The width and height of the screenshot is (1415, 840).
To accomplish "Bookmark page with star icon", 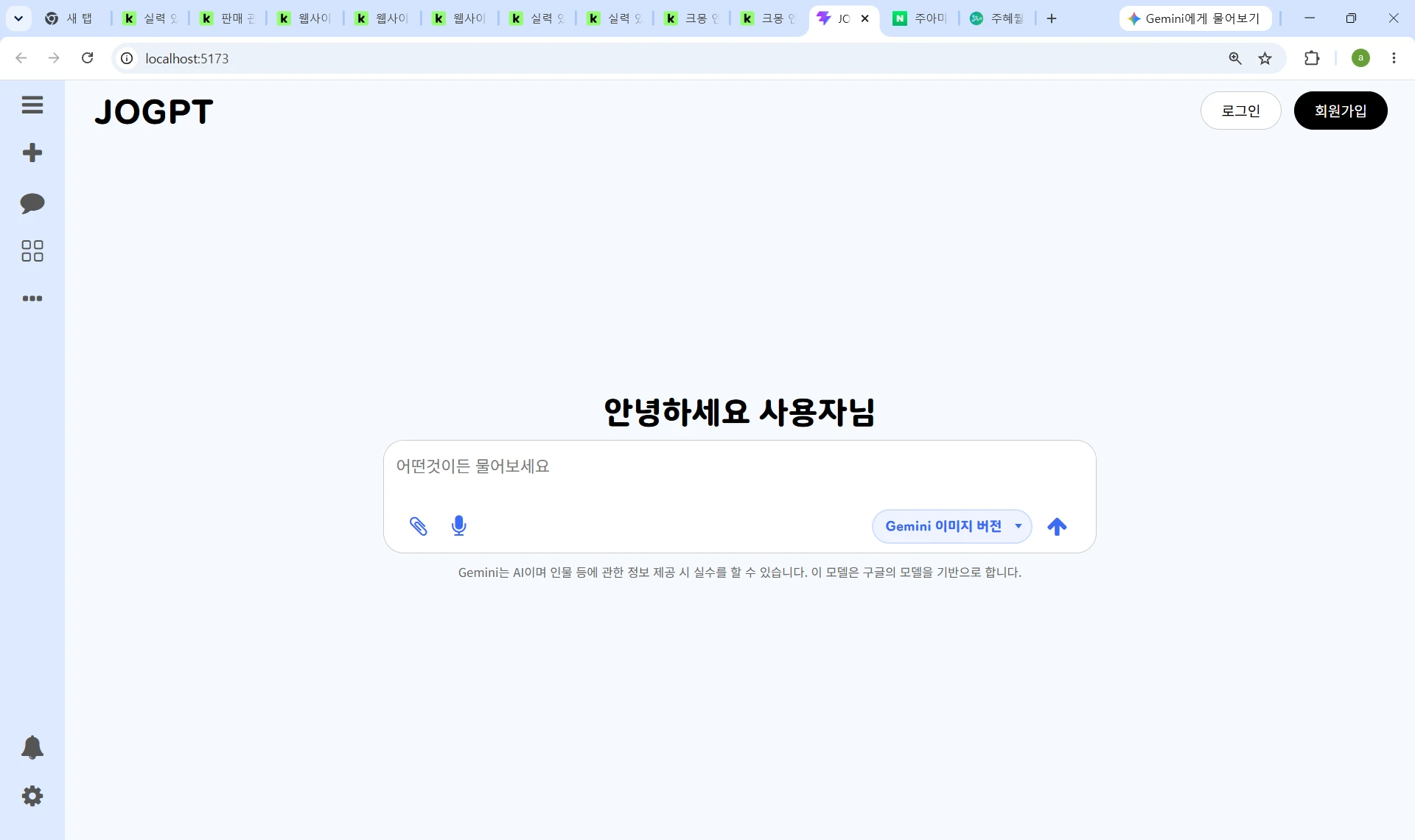I will 1265,58.
